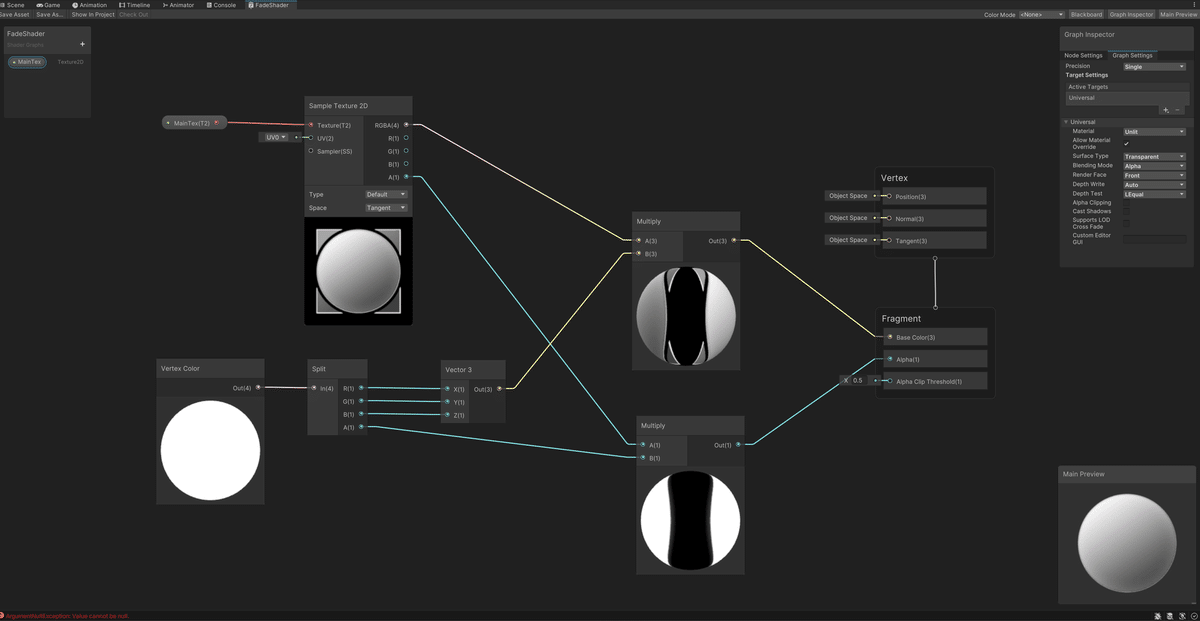
Task: Add a new property with the Blackboard plus icon
Action: tap(82, 43)
